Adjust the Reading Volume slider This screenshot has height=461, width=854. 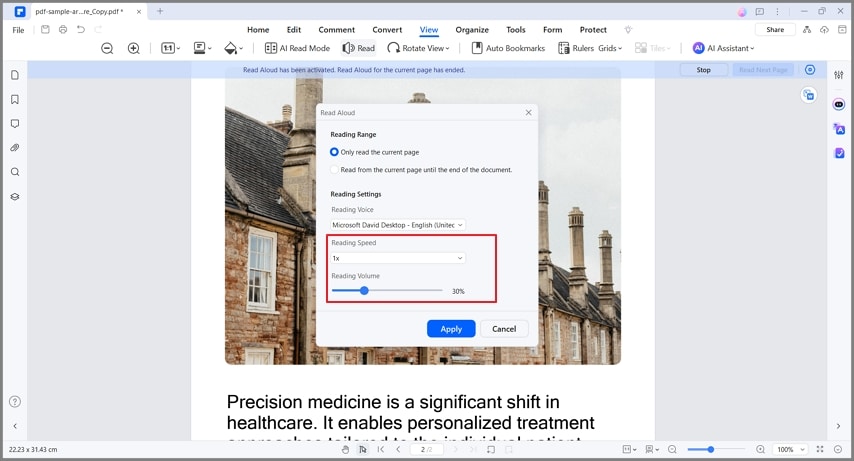pyautogui.click(x=387, y=291)
